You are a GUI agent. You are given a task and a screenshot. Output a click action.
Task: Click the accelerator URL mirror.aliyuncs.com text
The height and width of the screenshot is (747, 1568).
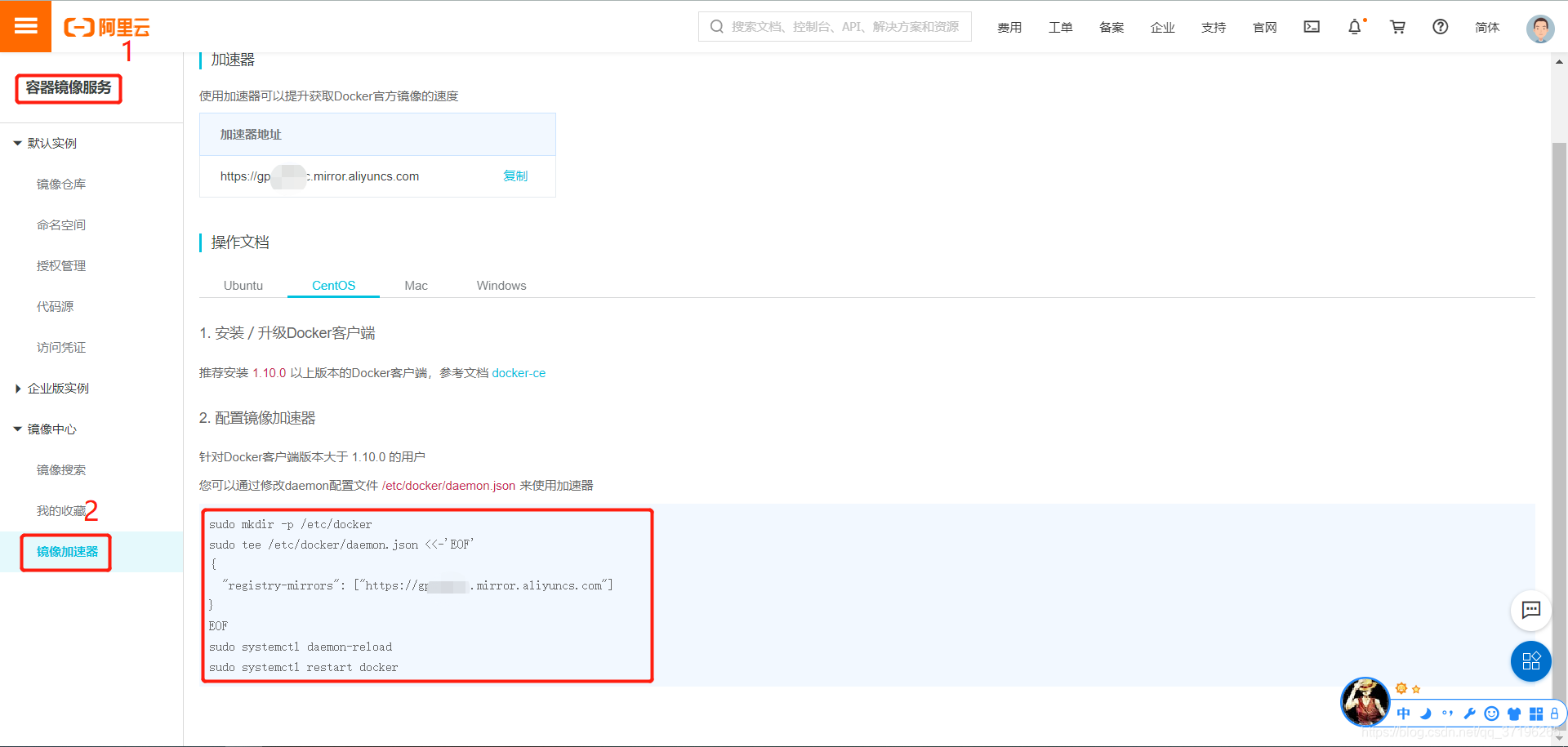pyautogui.click(x=319, y=176)
